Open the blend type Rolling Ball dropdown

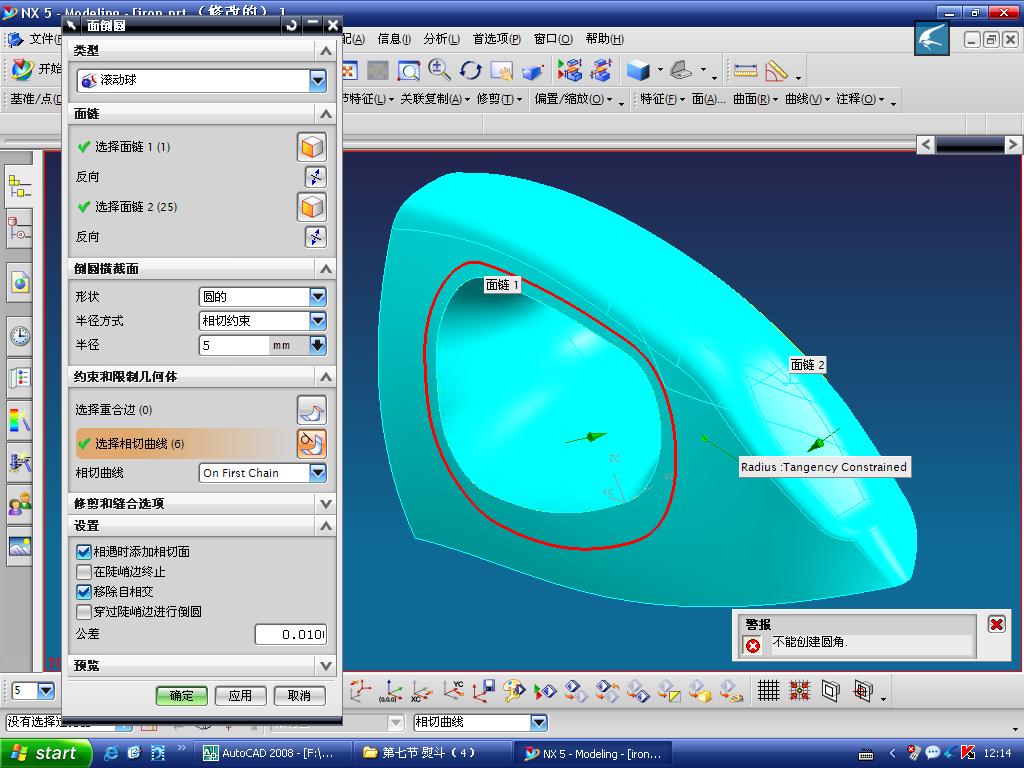[x=318, y=80]
